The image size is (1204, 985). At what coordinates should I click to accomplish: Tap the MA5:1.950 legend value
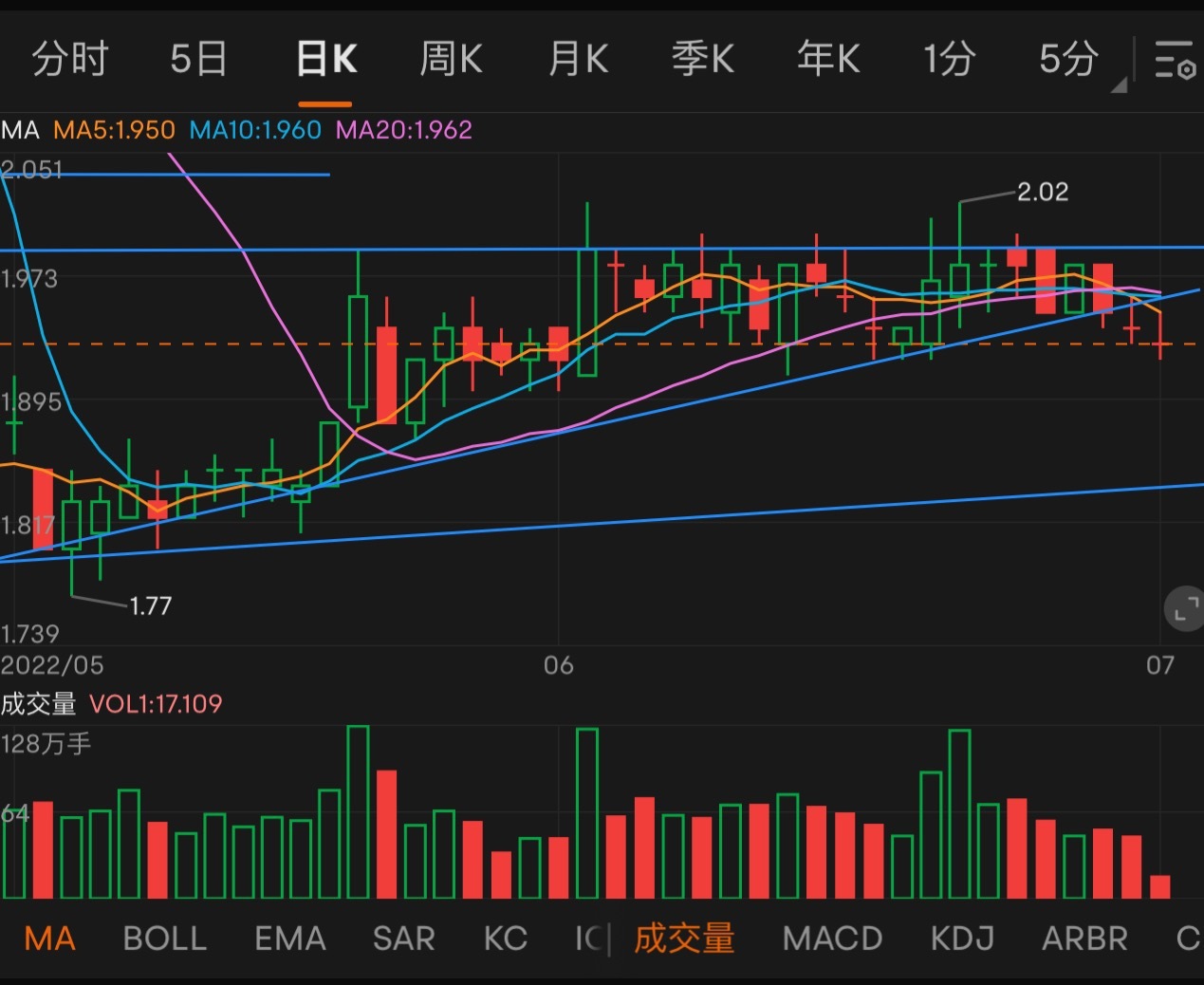114,130
